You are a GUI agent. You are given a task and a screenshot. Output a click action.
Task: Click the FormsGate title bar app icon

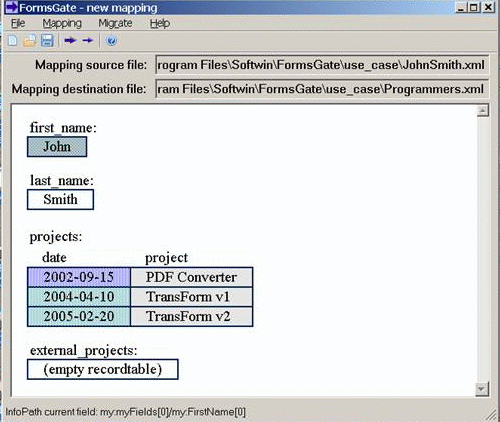pyautogui.click(x=12, y=7)
